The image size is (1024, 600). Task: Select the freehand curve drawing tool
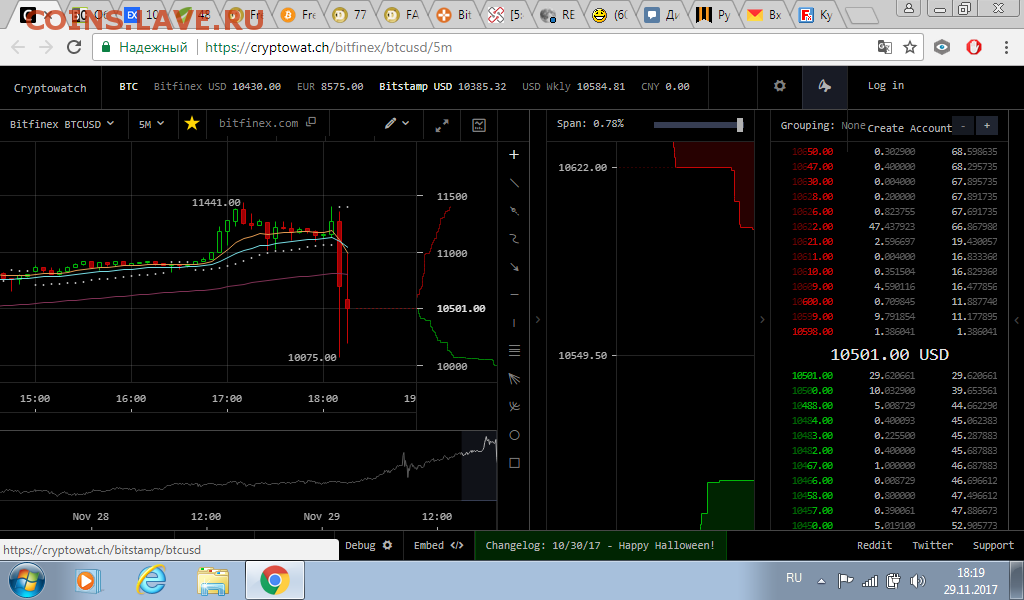point(514,239)
